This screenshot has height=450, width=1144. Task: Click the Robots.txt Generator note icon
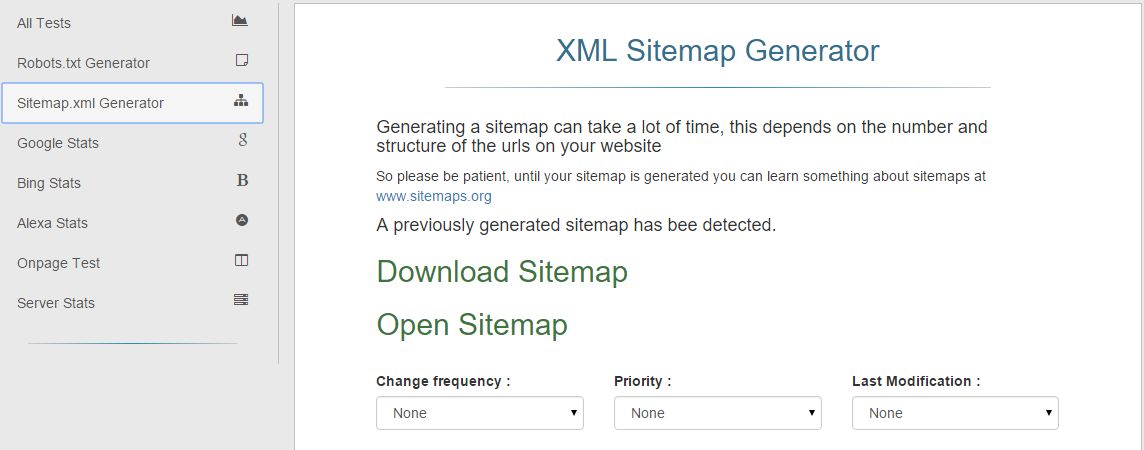tap(241, 60)
